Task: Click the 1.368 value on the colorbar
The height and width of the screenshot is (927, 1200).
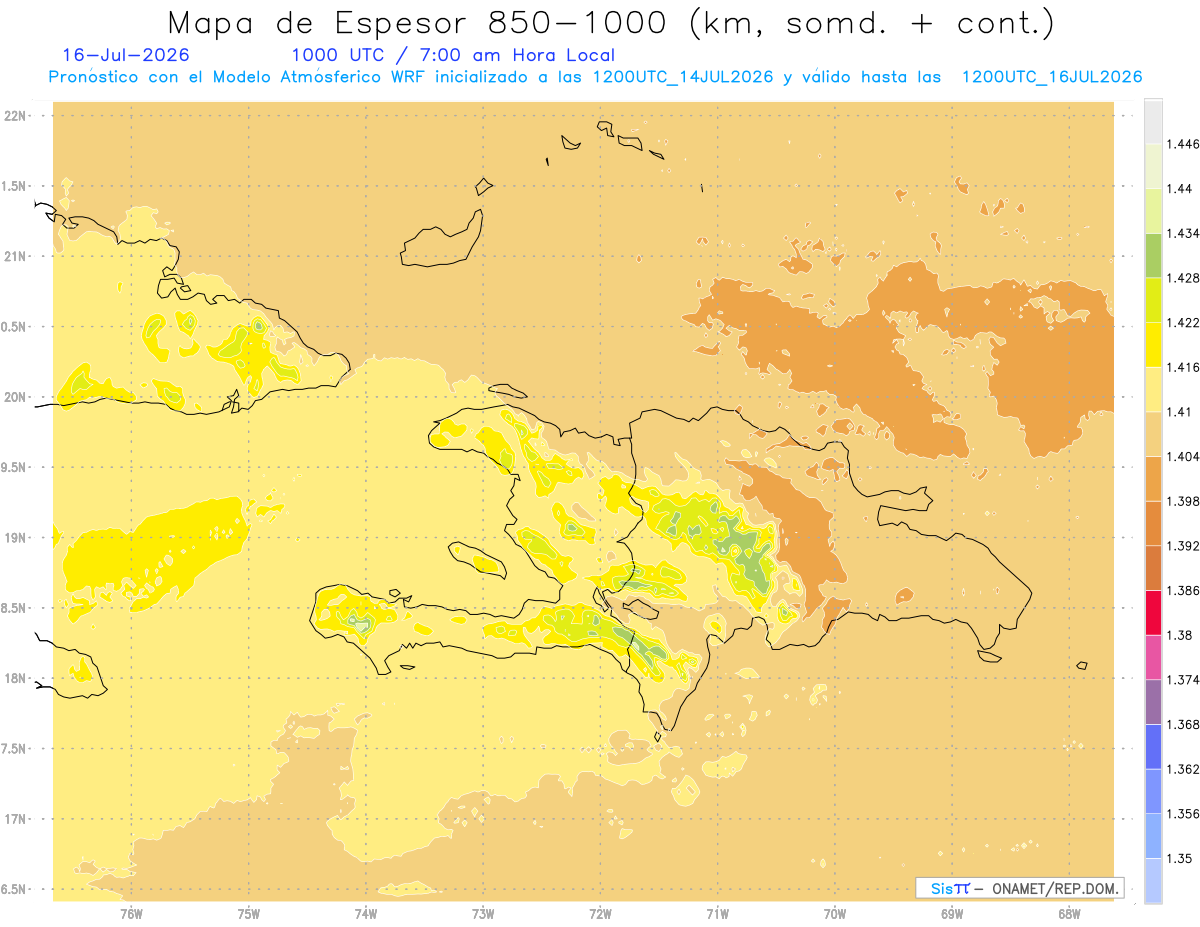Action: (x=1183, y=725)
